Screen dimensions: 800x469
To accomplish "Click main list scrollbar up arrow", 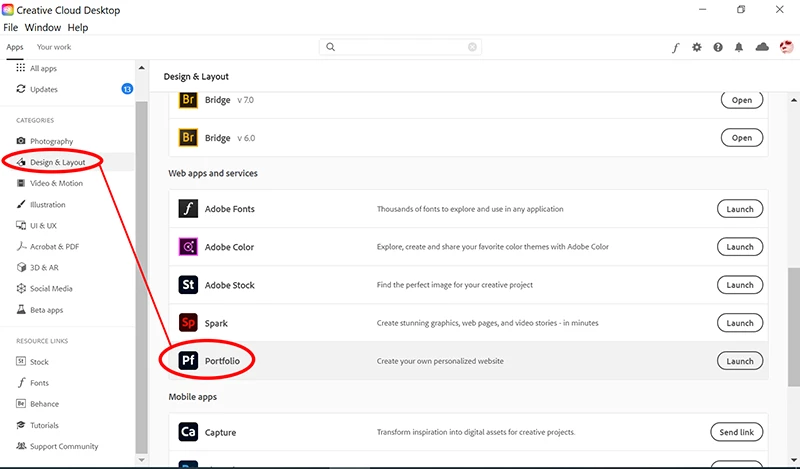I will tap(794, 100).
